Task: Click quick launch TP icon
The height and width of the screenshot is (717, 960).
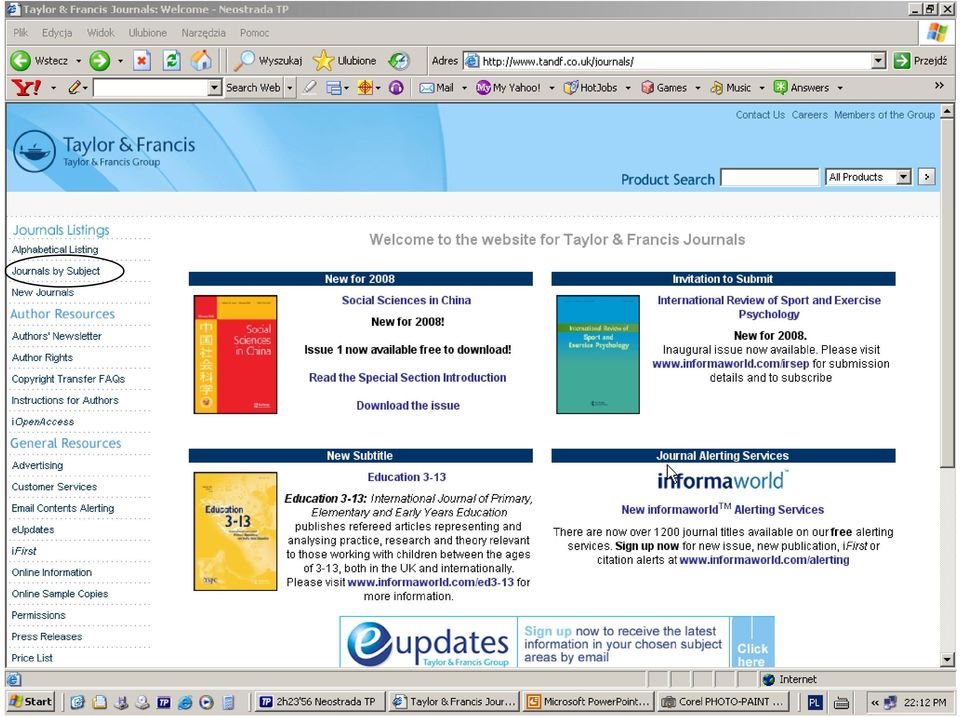Action: click(163, 702)
